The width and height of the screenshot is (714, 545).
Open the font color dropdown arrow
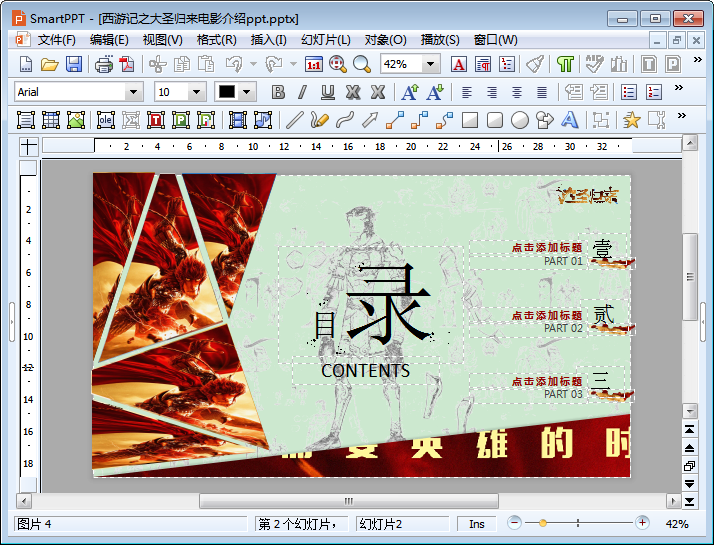pyautogui.click(x=246, y=92)
